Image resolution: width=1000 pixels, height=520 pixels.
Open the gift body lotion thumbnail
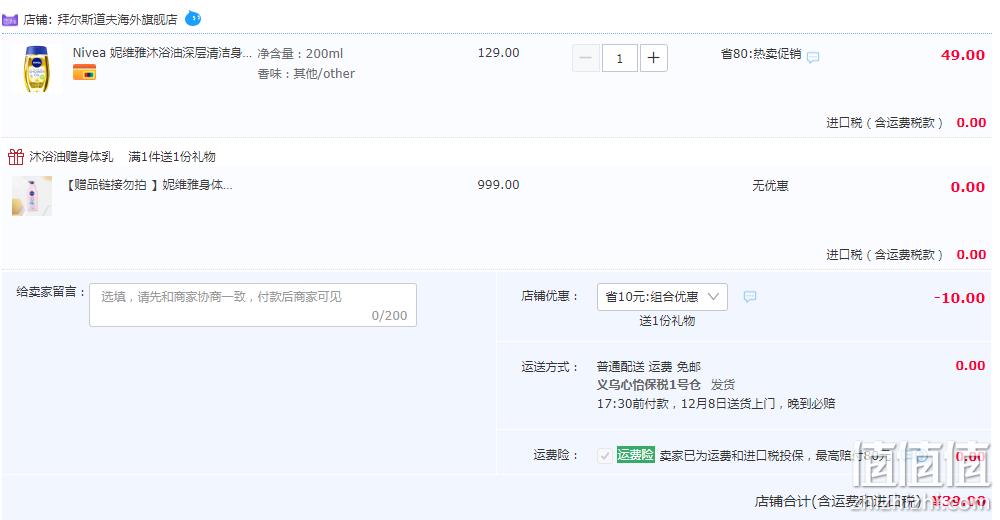pos(32,196)
